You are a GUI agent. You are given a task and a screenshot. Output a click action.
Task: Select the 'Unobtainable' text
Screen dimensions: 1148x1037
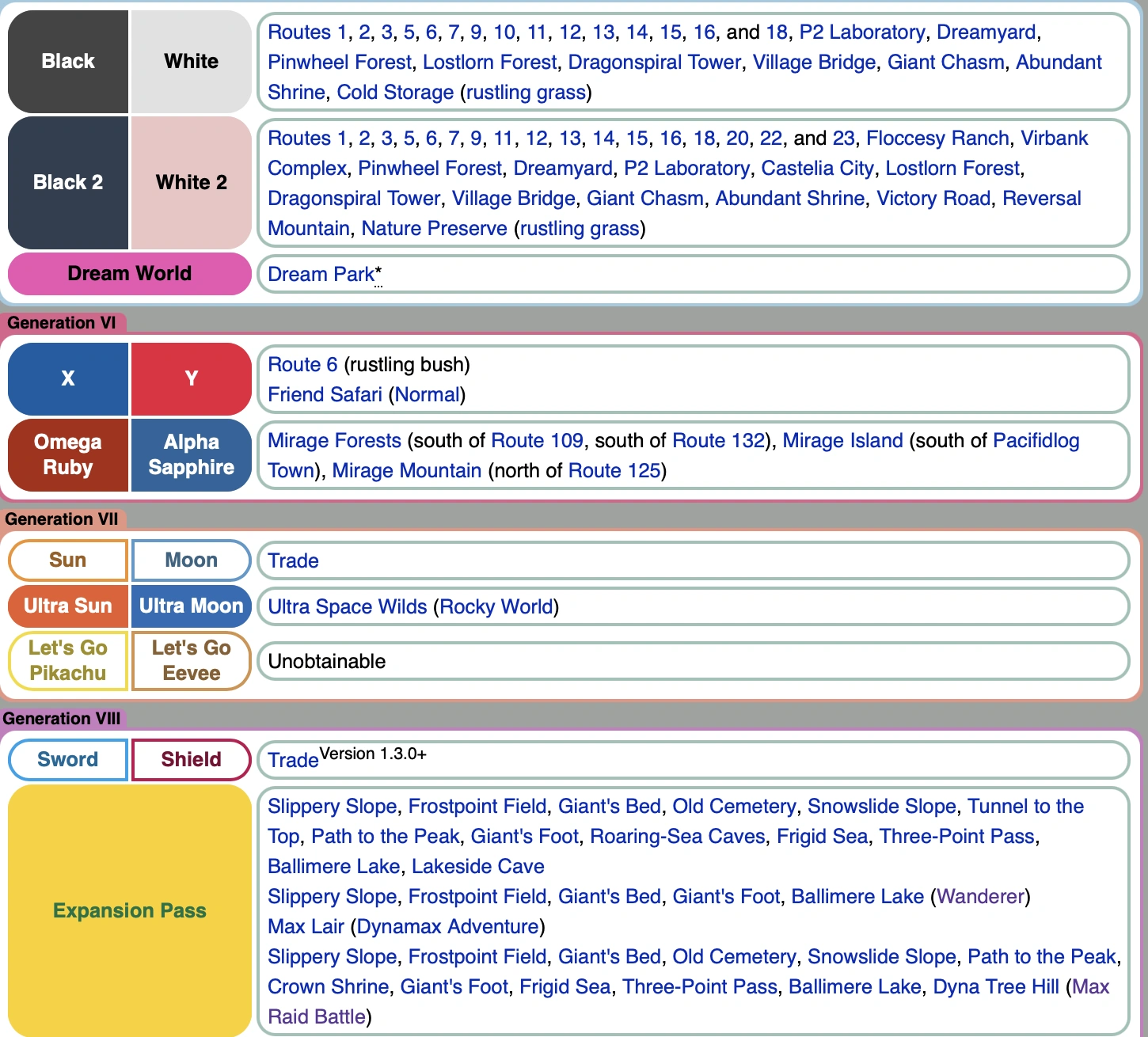click(327, 662)
